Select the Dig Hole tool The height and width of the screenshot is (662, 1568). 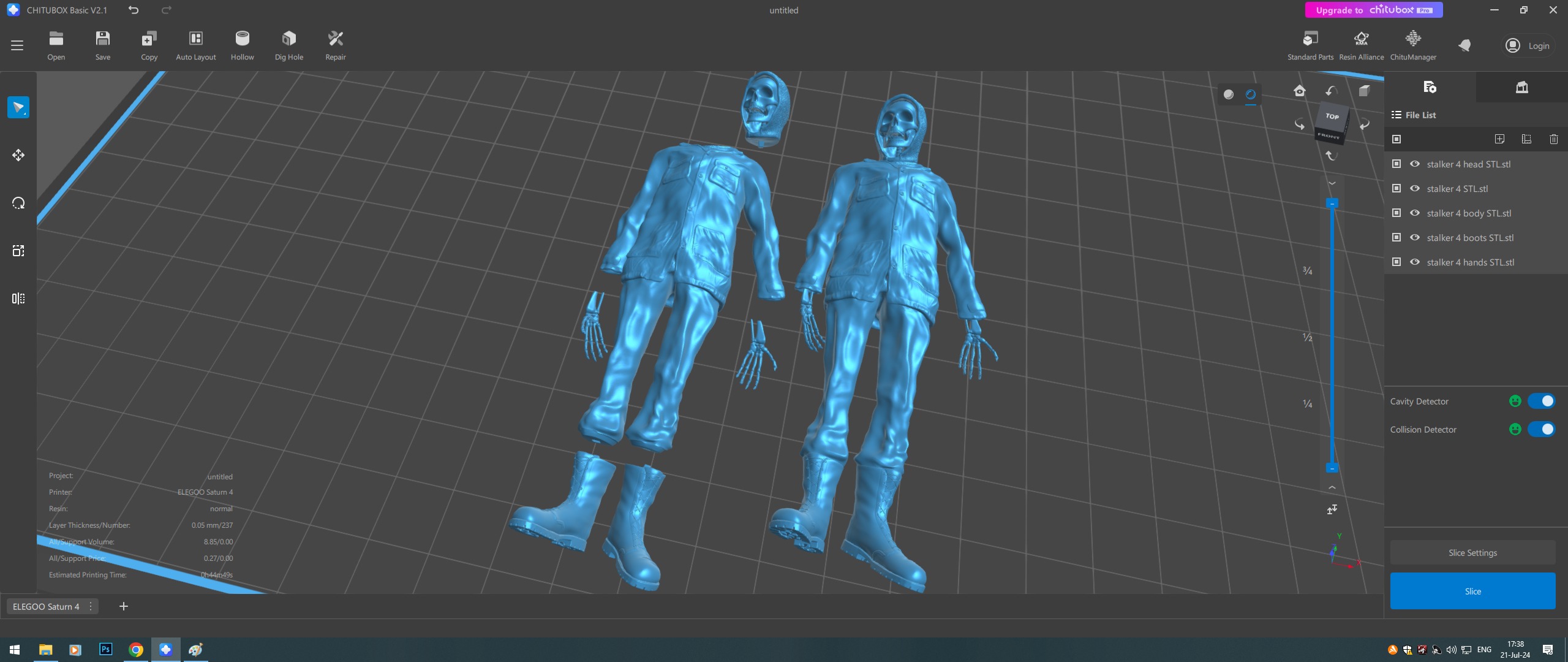point(289,45)
